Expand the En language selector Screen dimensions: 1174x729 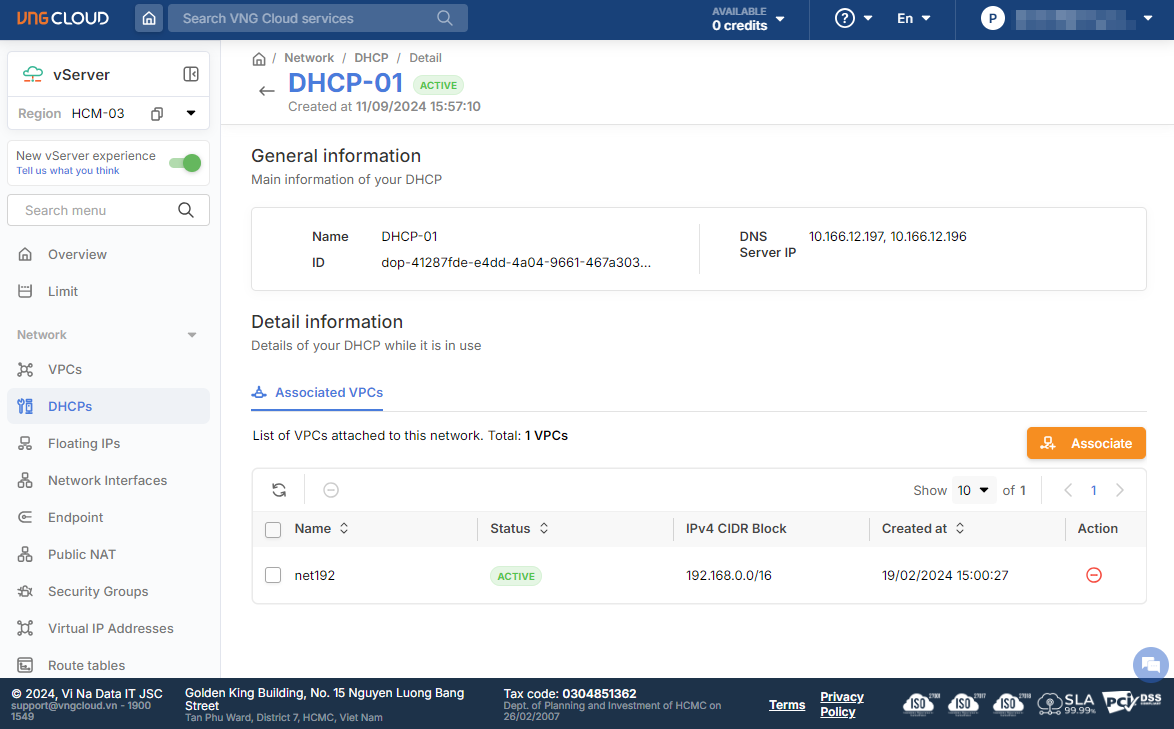[x=913, y=18]
